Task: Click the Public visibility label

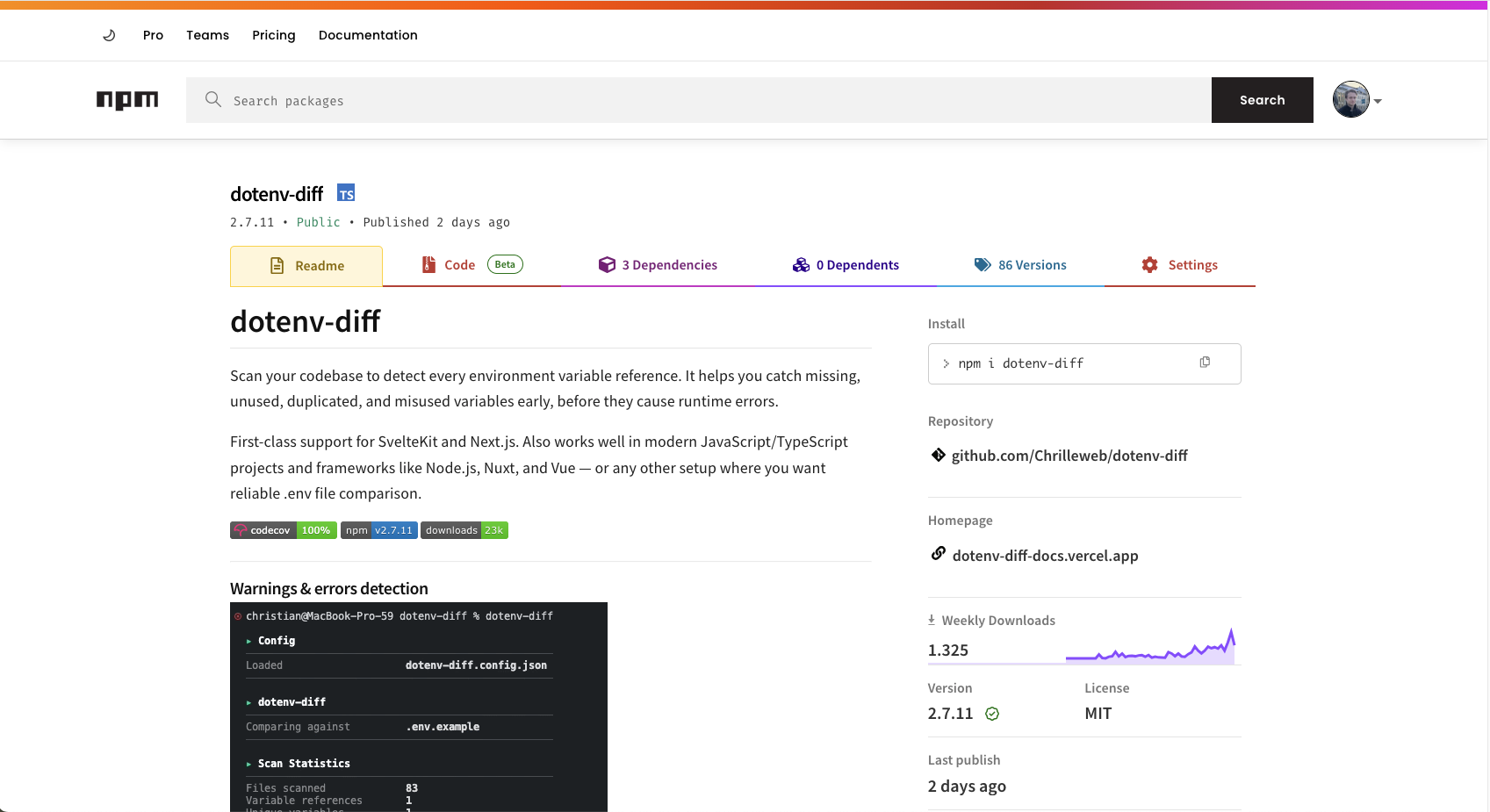Action: tap(318, 222)
